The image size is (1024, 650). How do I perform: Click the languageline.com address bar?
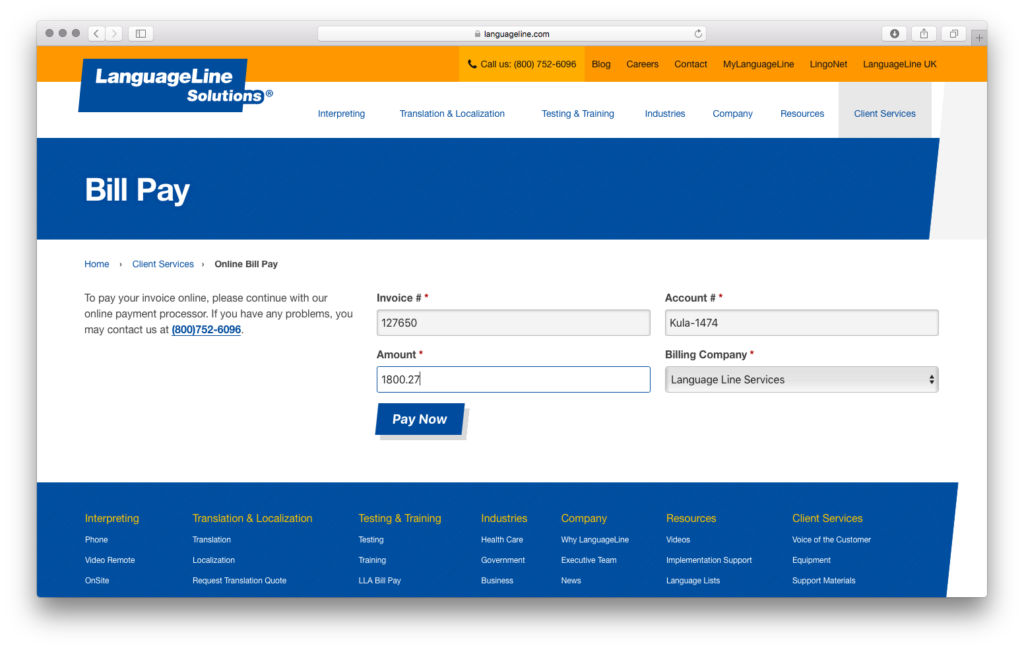point(513,33)
